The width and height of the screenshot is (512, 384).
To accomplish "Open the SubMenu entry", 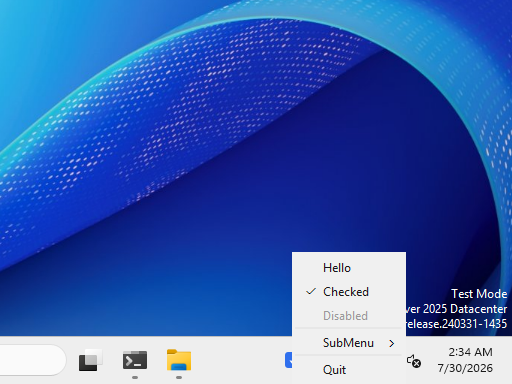I will 349,343.
